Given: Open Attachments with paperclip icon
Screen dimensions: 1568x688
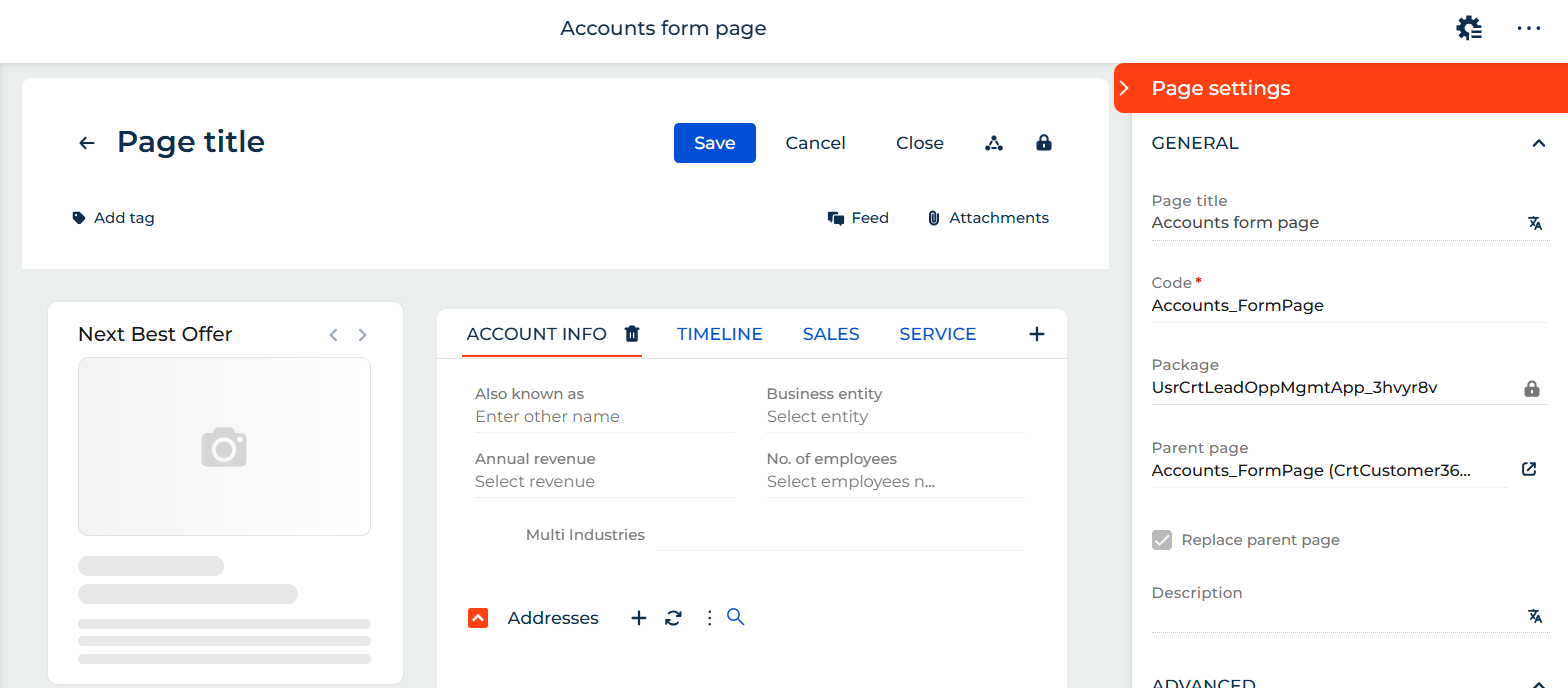Looking at the screenshot, I should [988, 218].
